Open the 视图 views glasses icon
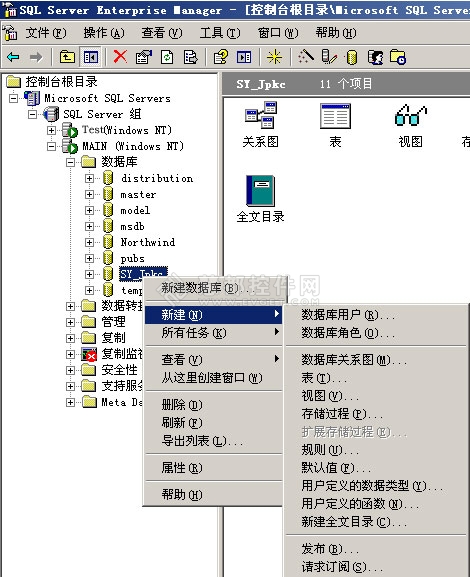Viewport: 470px width, 577px height. (x=410, y=115)
